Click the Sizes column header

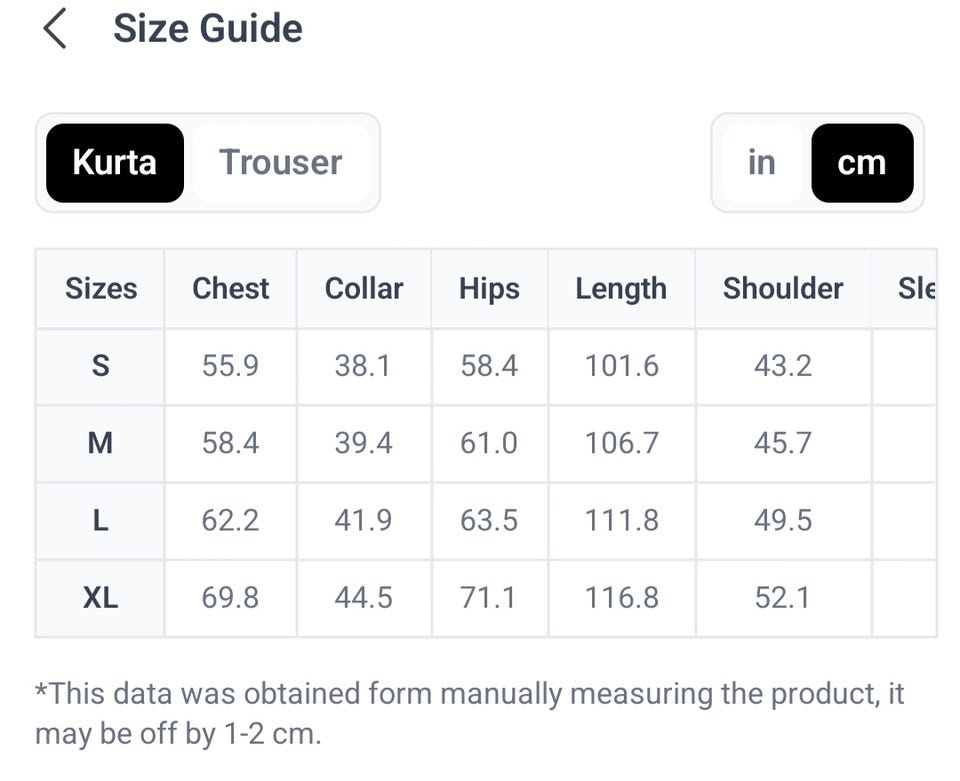[101, 289]
